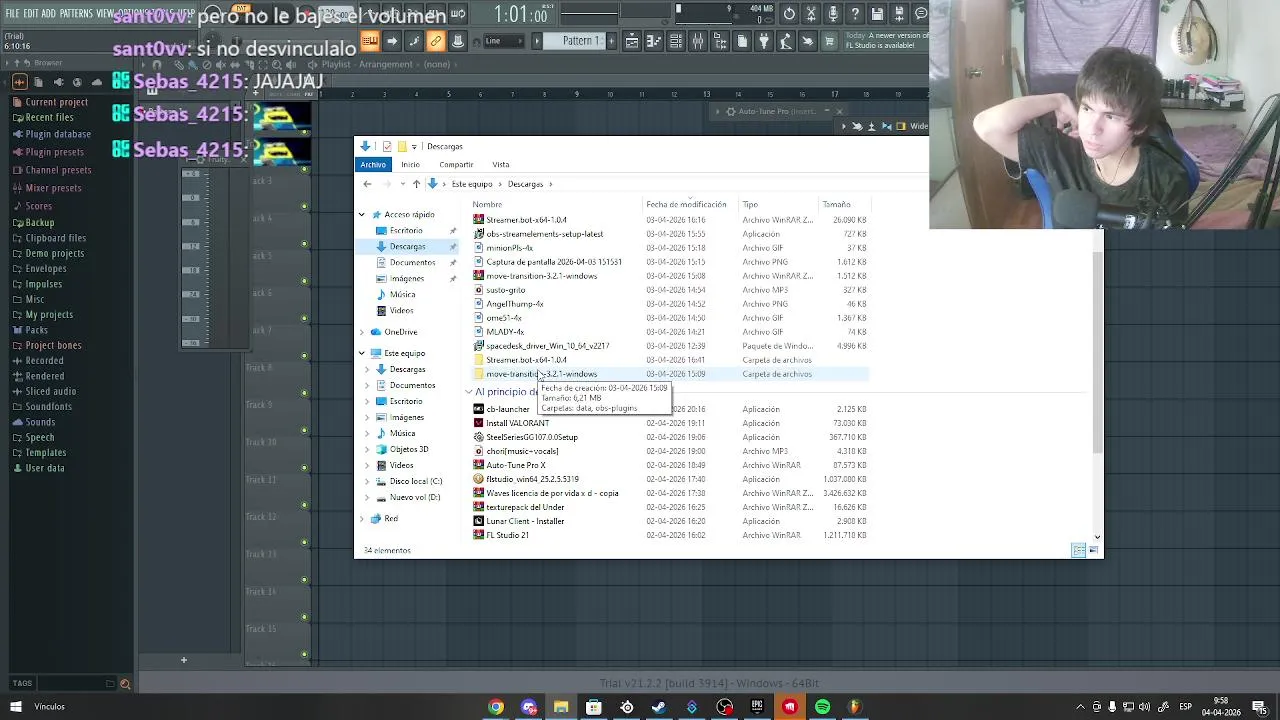
Task: Click the microphone recording icon in toolbar
Action: pos(832,13)
